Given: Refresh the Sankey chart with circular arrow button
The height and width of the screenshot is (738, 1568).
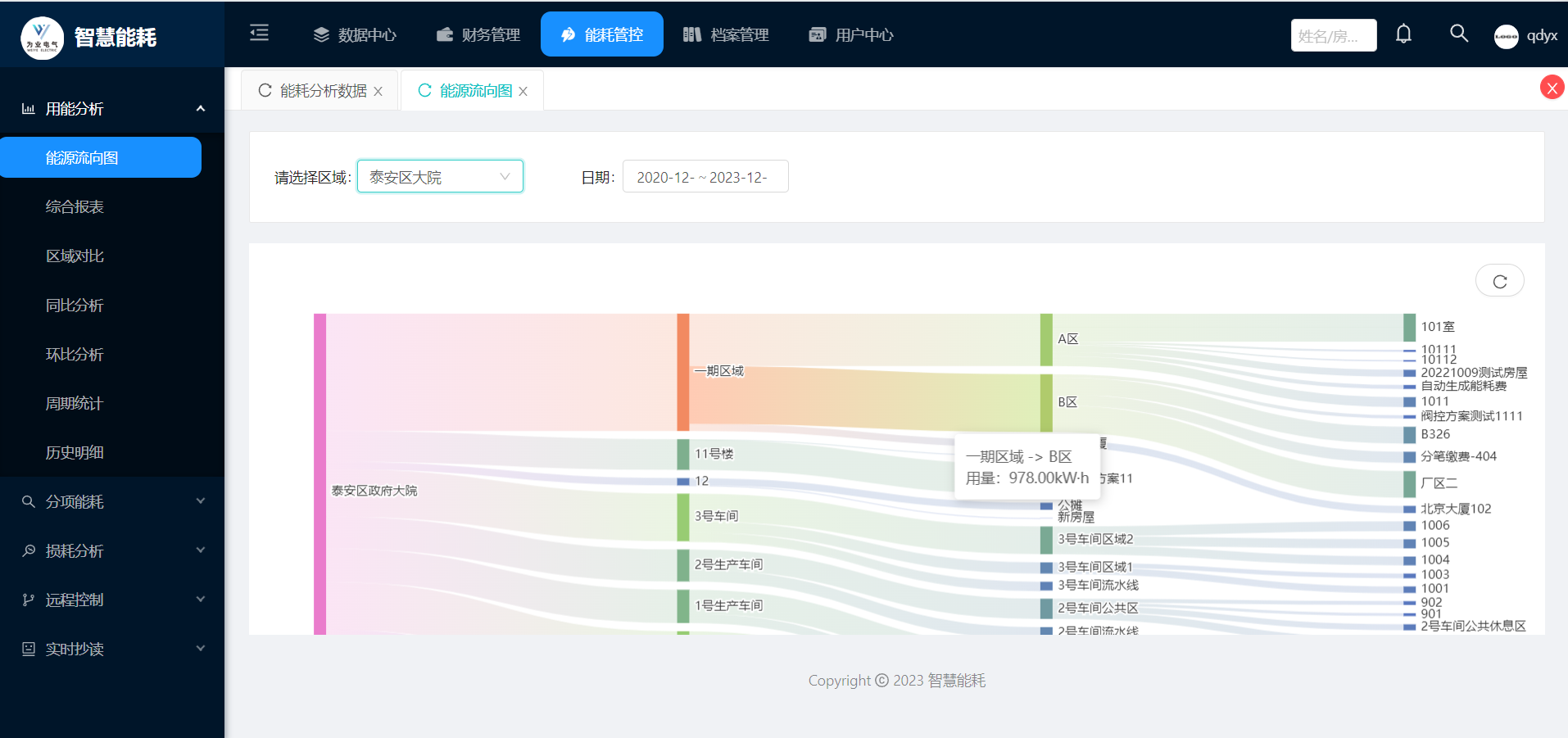Looking at the screenshot, I should click(x=1499, y=281).
